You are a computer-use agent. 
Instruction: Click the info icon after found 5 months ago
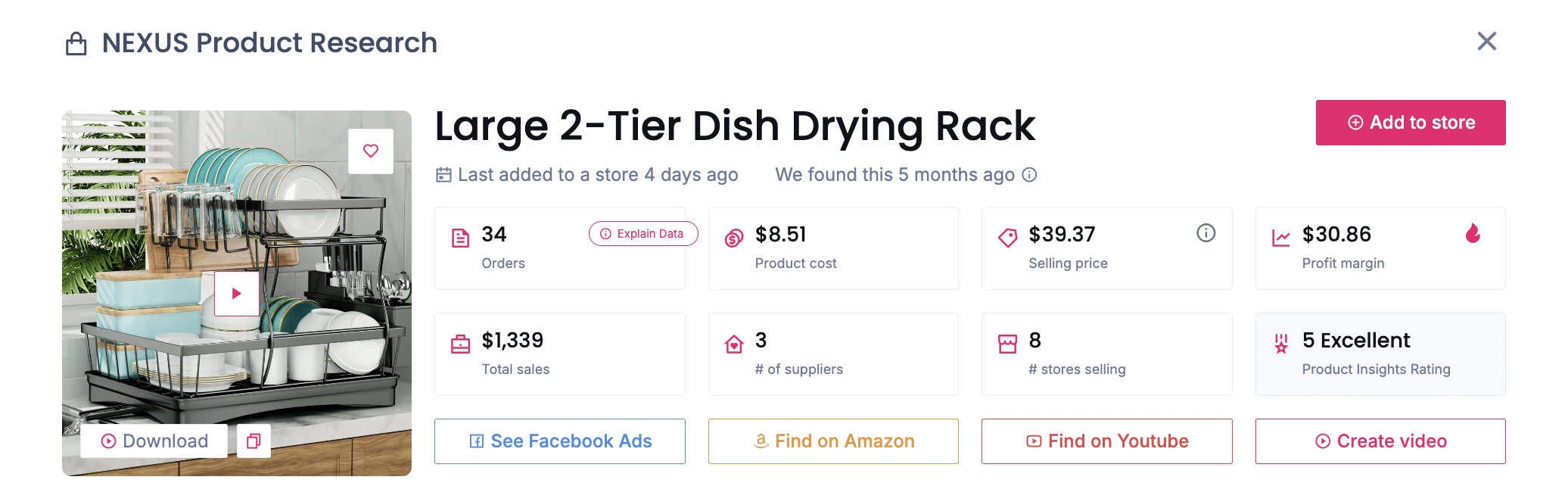(x=1028, y=174)
